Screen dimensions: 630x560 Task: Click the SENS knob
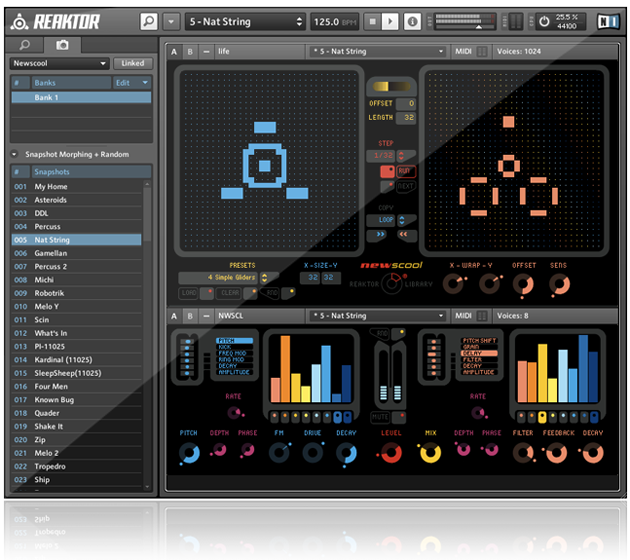559,284
